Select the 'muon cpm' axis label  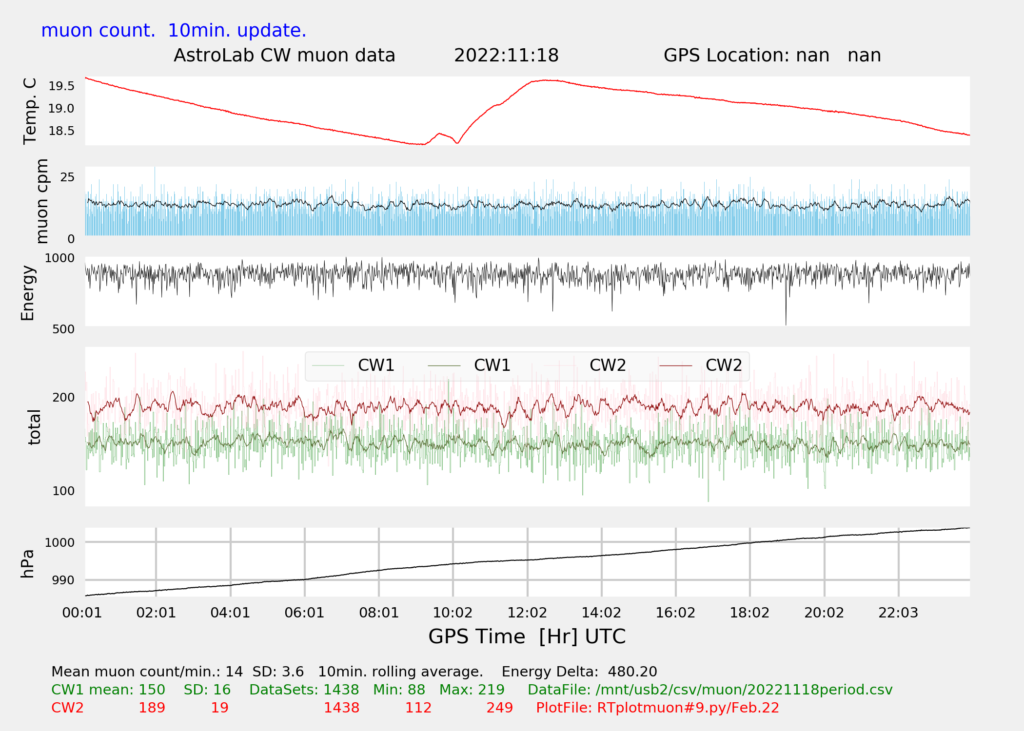[42, 203]
